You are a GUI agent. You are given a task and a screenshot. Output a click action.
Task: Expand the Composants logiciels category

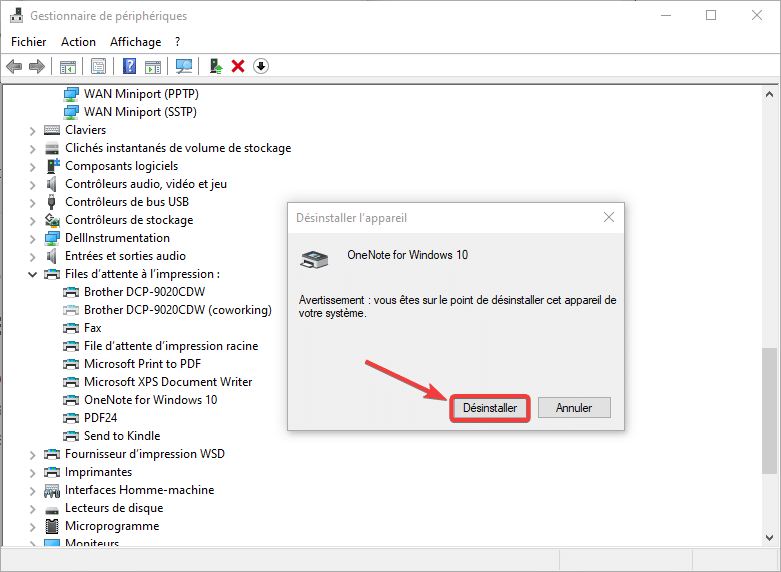(x=32, y=167)
